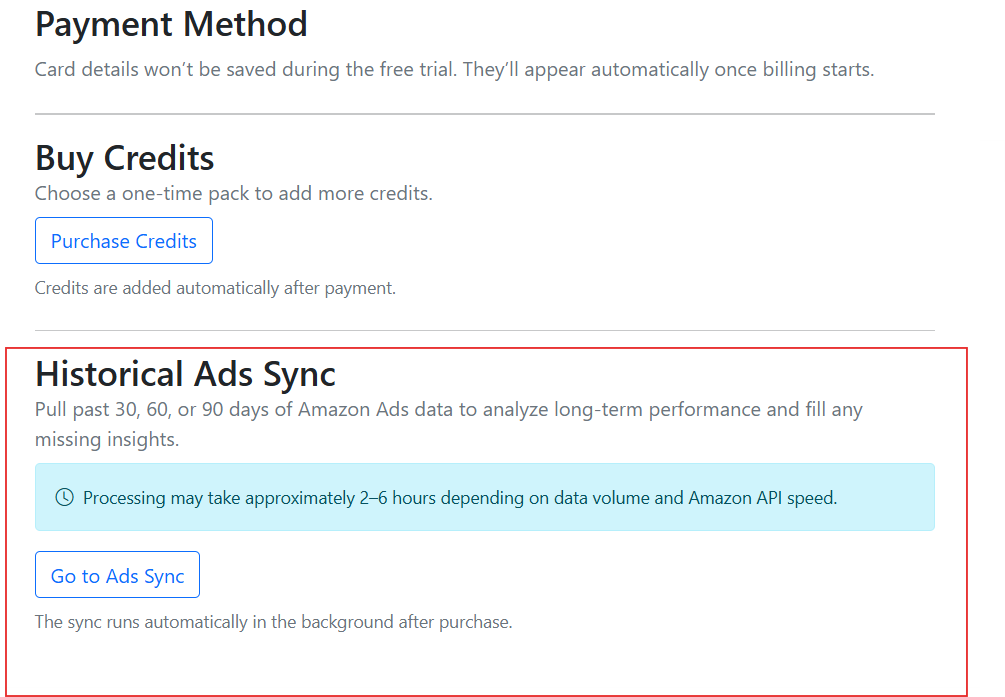Click the 'Choose a one-time pack' description

click(x=233, y=194)
